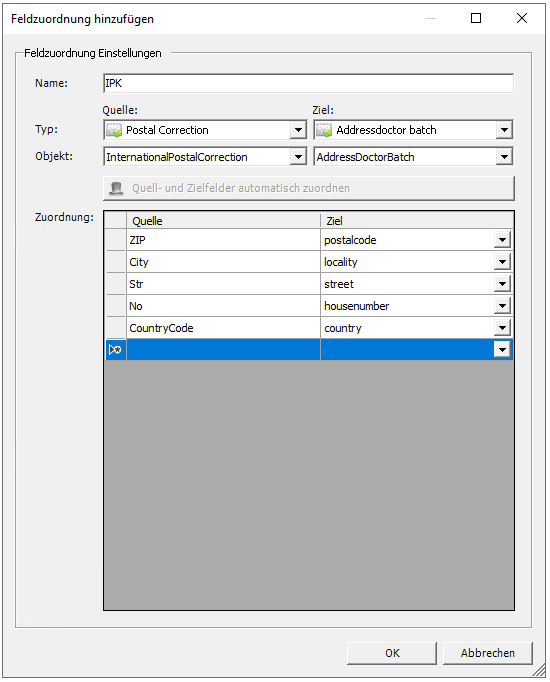Confirm the field mapping with OK
The width and height of the screenshot is (550, 682).
point(392,653)
